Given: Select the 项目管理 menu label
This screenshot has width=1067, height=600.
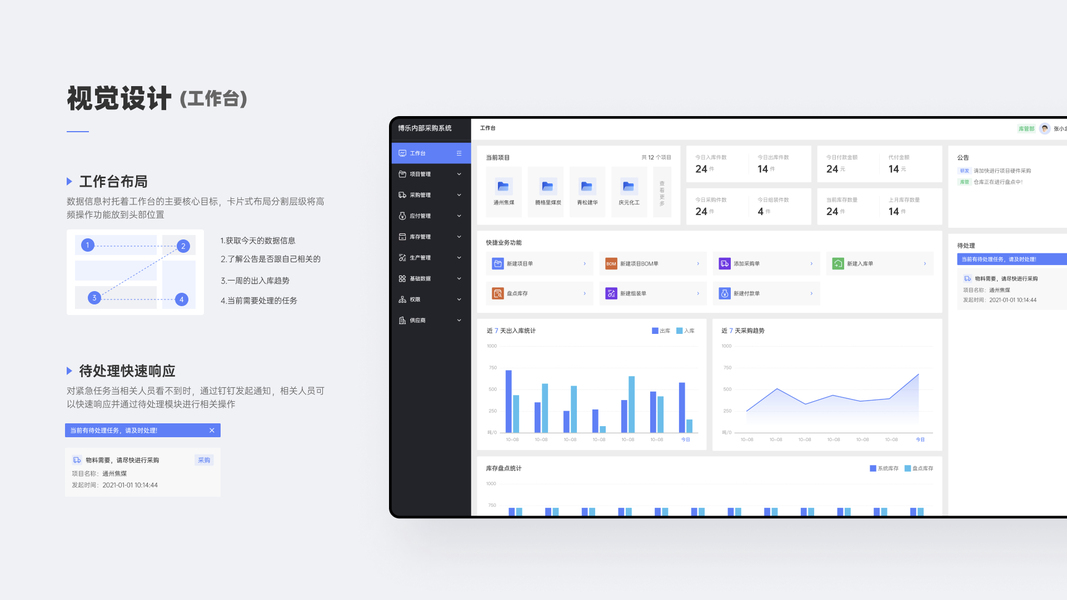Looking at the screenshot, I should point(421,174).
